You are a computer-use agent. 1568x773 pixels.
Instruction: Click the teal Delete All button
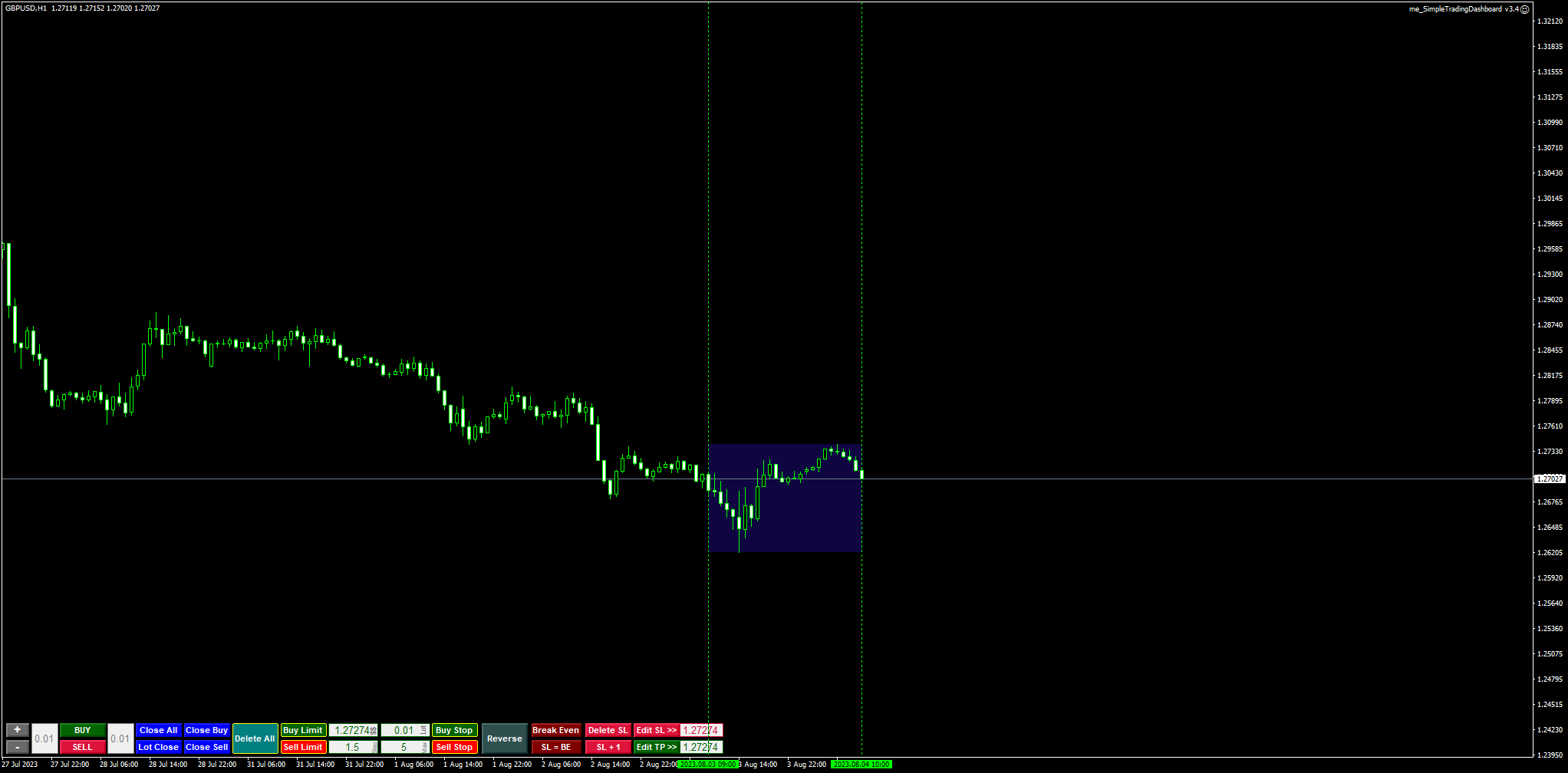pyautogui.click(x=255, y=738)
